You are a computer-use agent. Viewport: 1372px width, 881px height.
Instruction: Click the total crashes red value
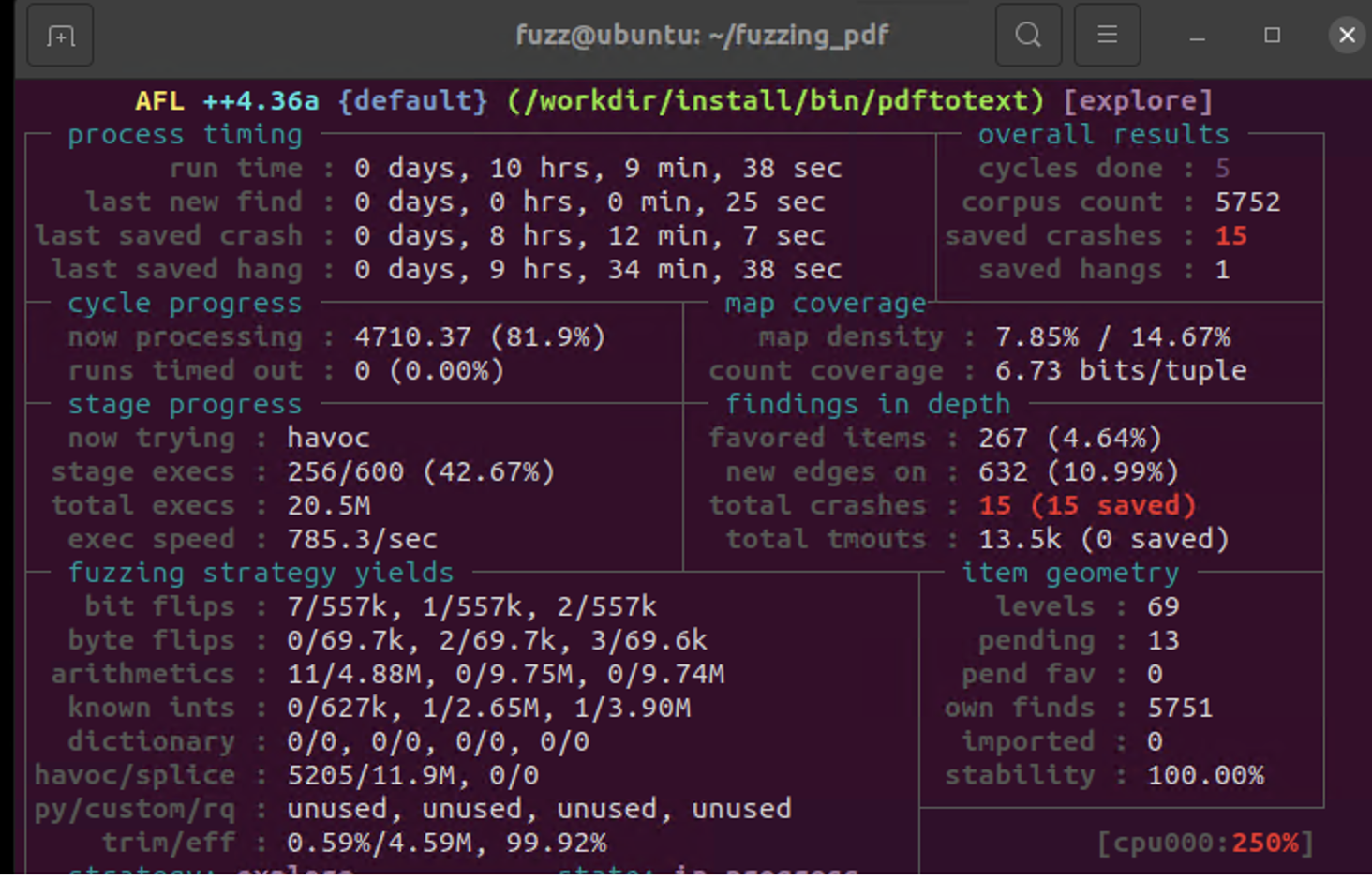click(x=1087, y=506)
